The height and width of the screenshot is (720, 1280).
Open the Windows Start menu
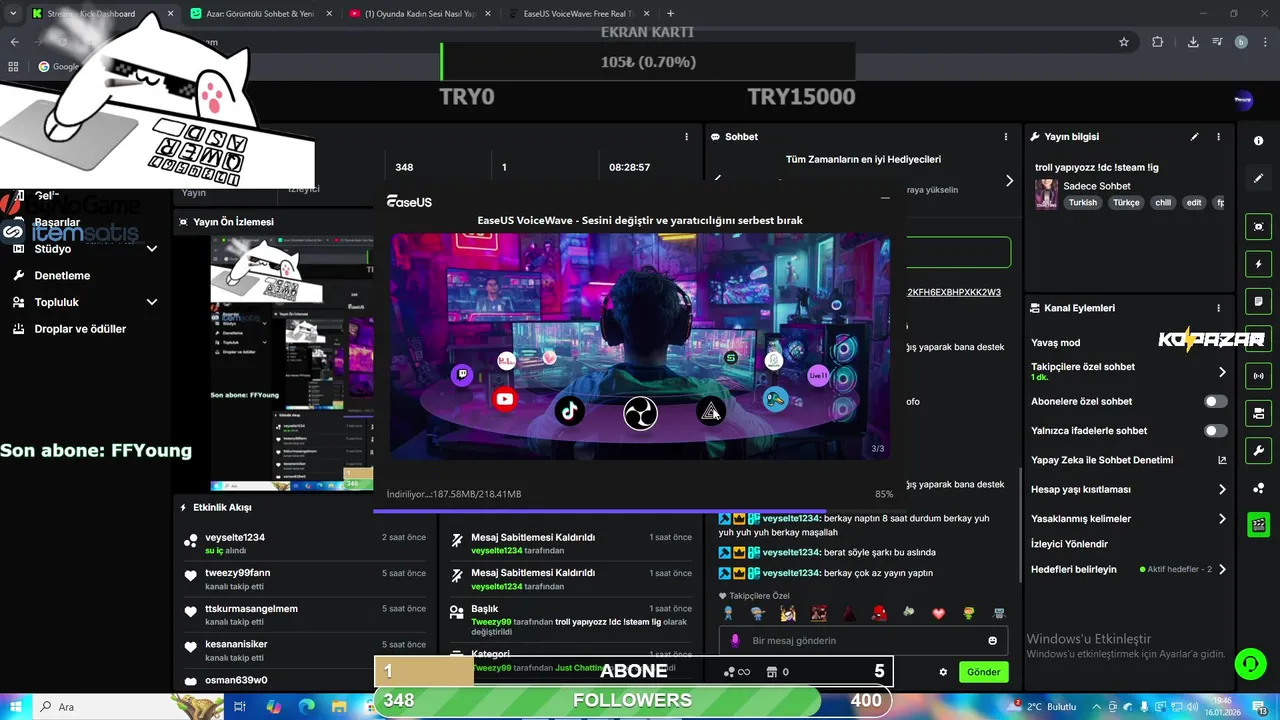coord(15,706)
